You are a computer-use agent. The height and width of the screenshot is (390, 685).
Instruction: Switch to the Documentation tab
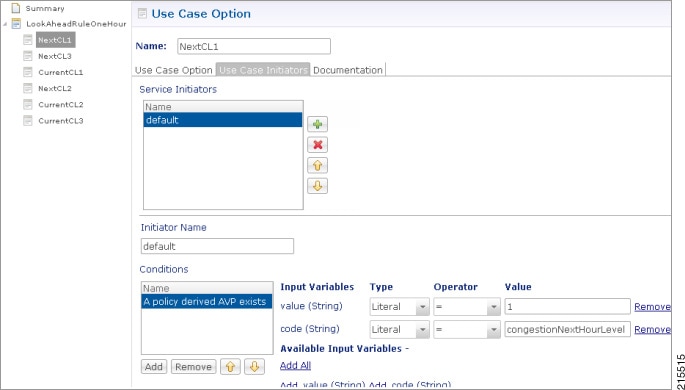[348, 70]
